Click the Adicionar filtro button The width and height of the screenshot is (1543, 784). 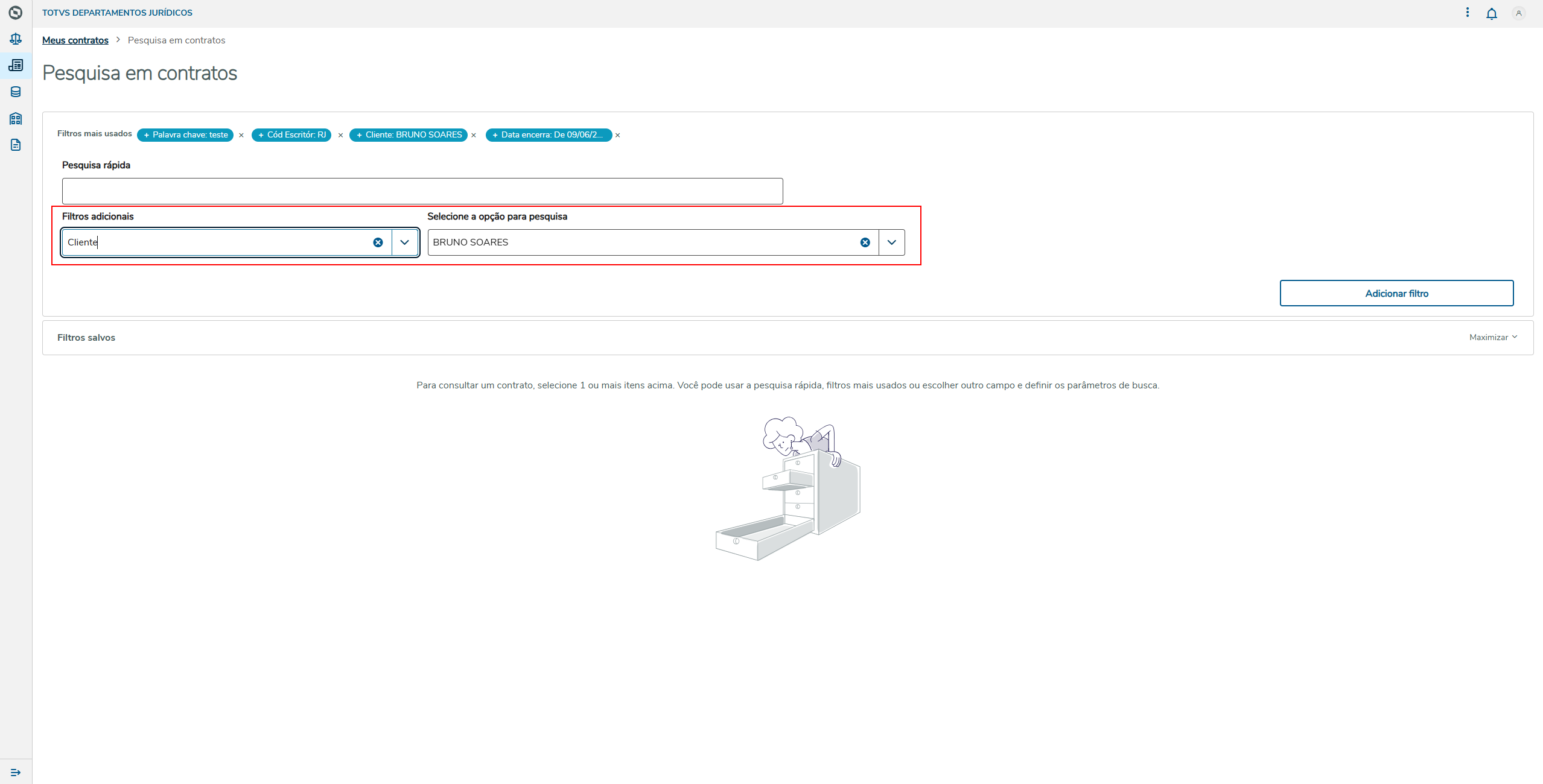1396,293
